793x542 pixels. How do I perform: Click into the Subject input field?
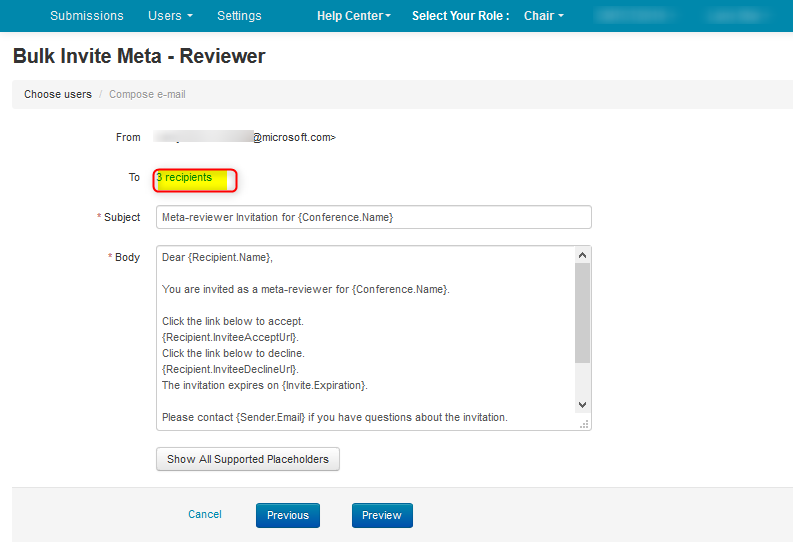[x=374, y=217]
